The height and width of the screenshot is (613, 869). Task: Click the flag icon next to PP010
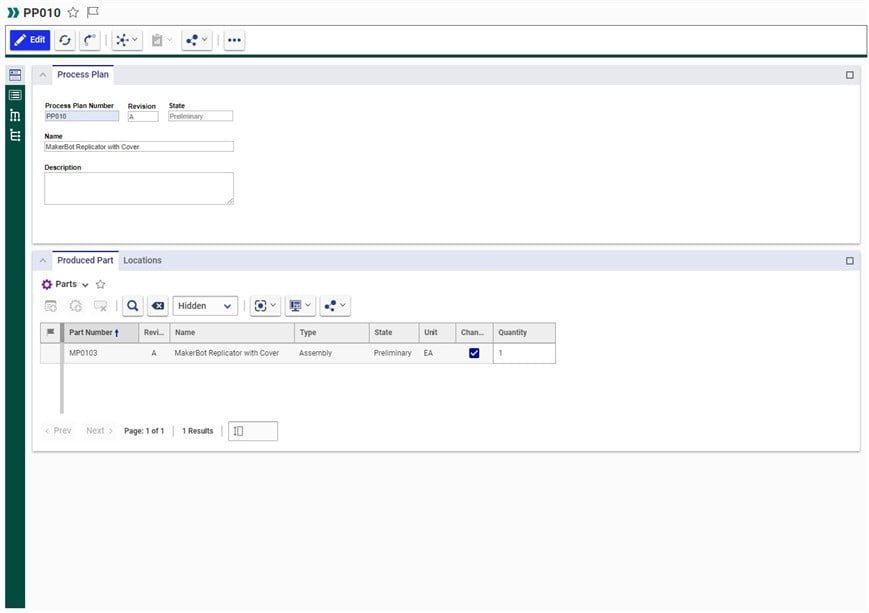93,12
